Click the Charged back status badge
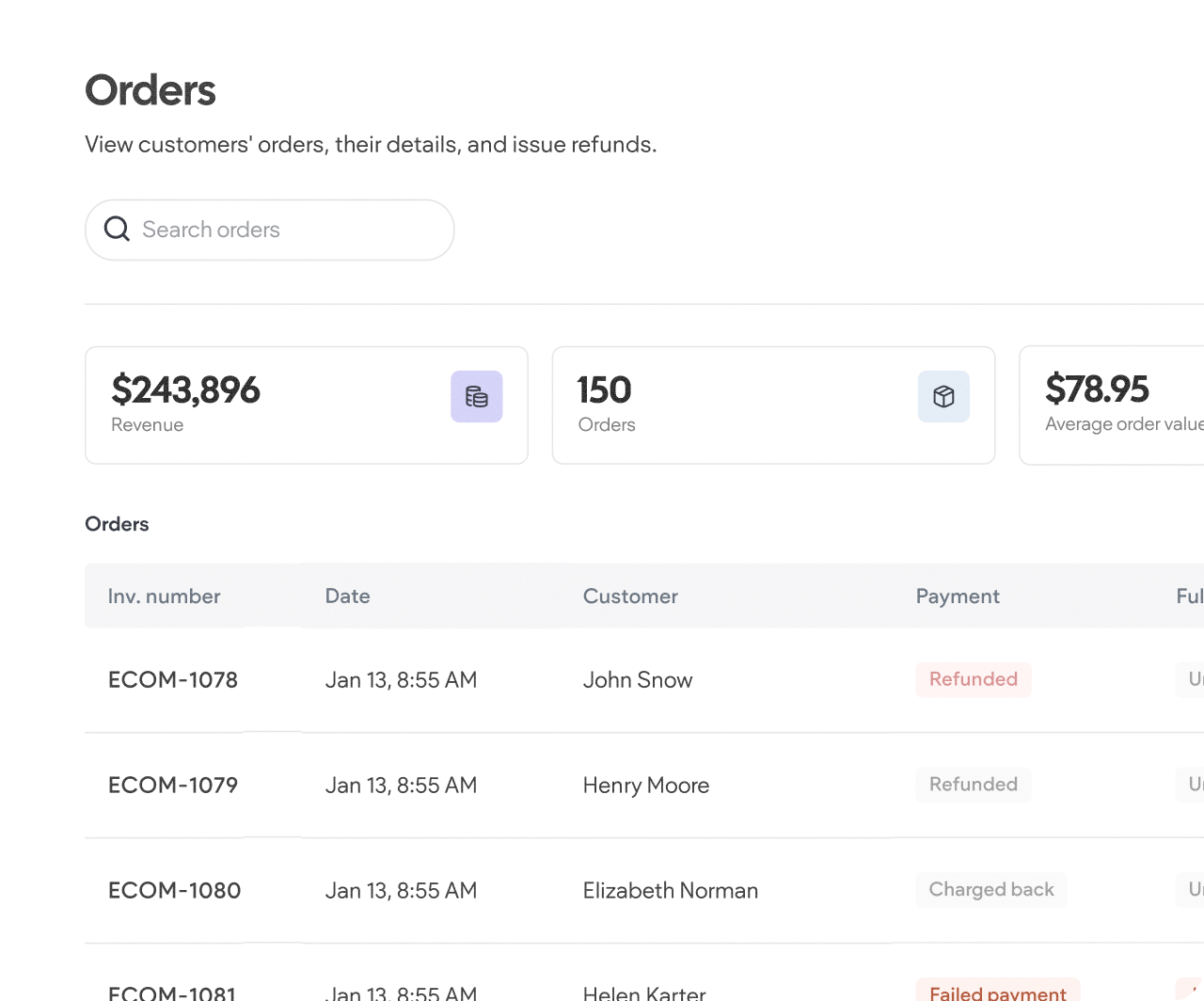The height and width of the screenshot is (1001, 1204). tap(991, 890)
